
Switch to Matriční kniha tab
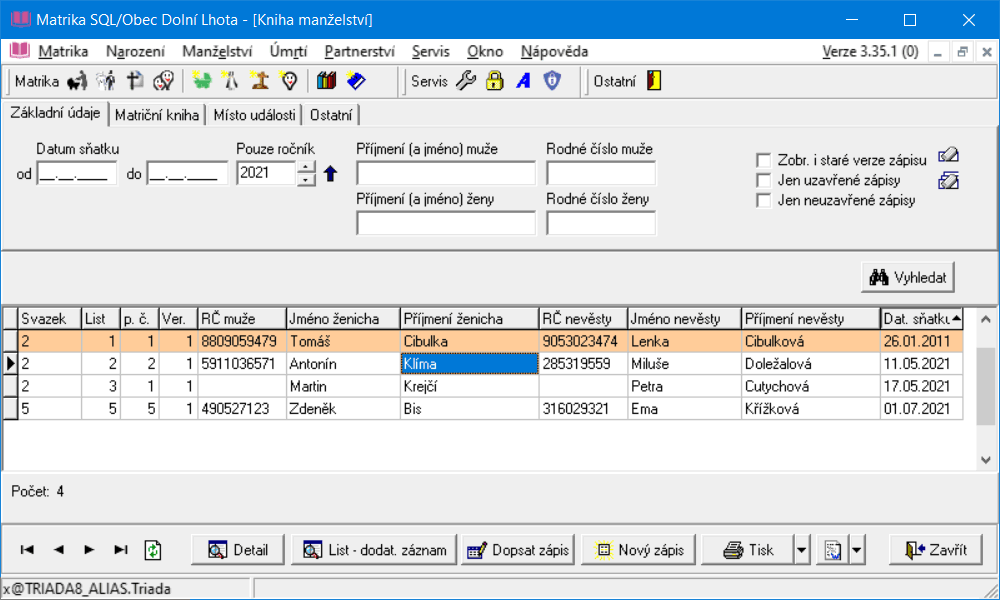click(157, 115)
